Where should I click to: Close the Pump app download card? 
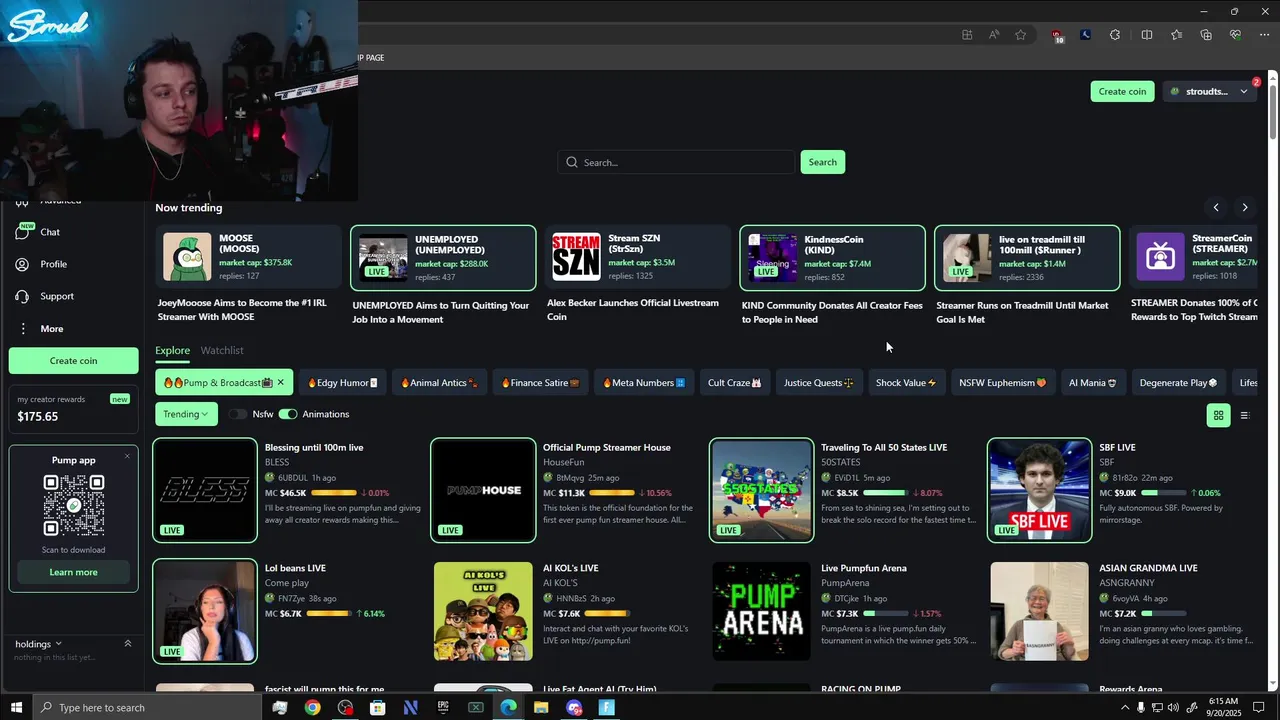point(127,456)
